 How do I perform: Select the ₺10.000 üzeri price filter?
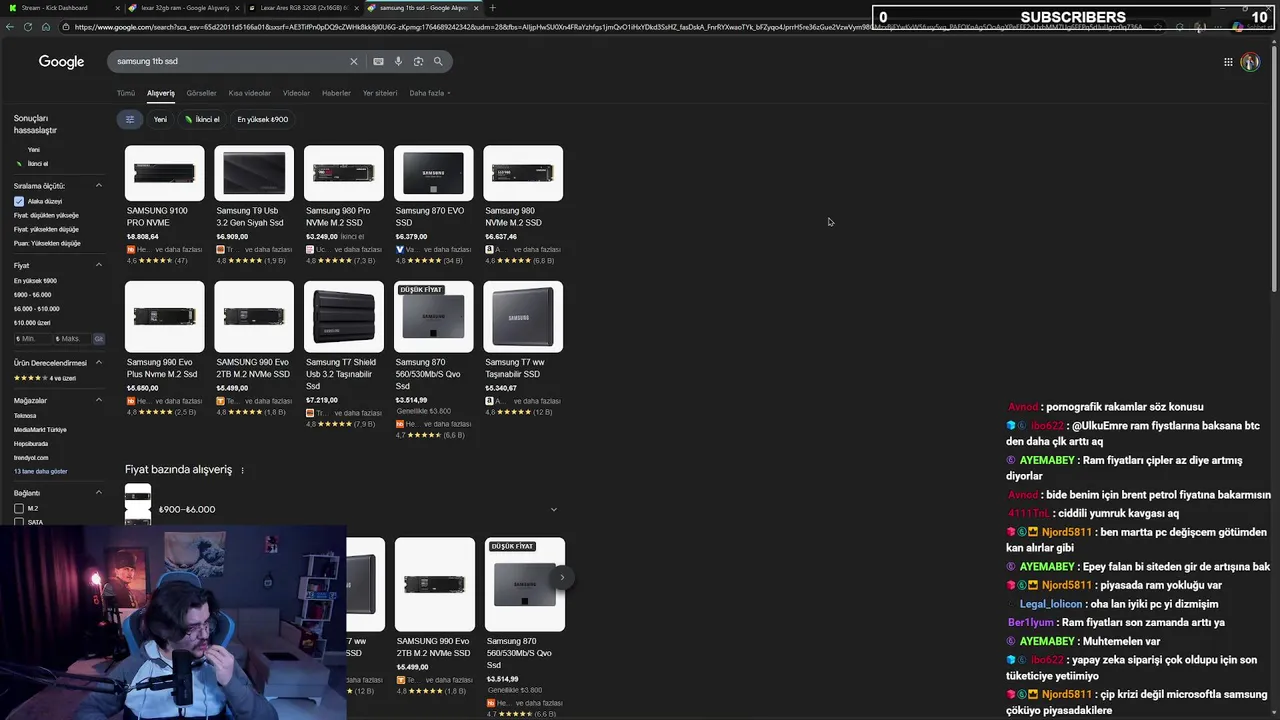pyautogui.click(x=31, y=323)
